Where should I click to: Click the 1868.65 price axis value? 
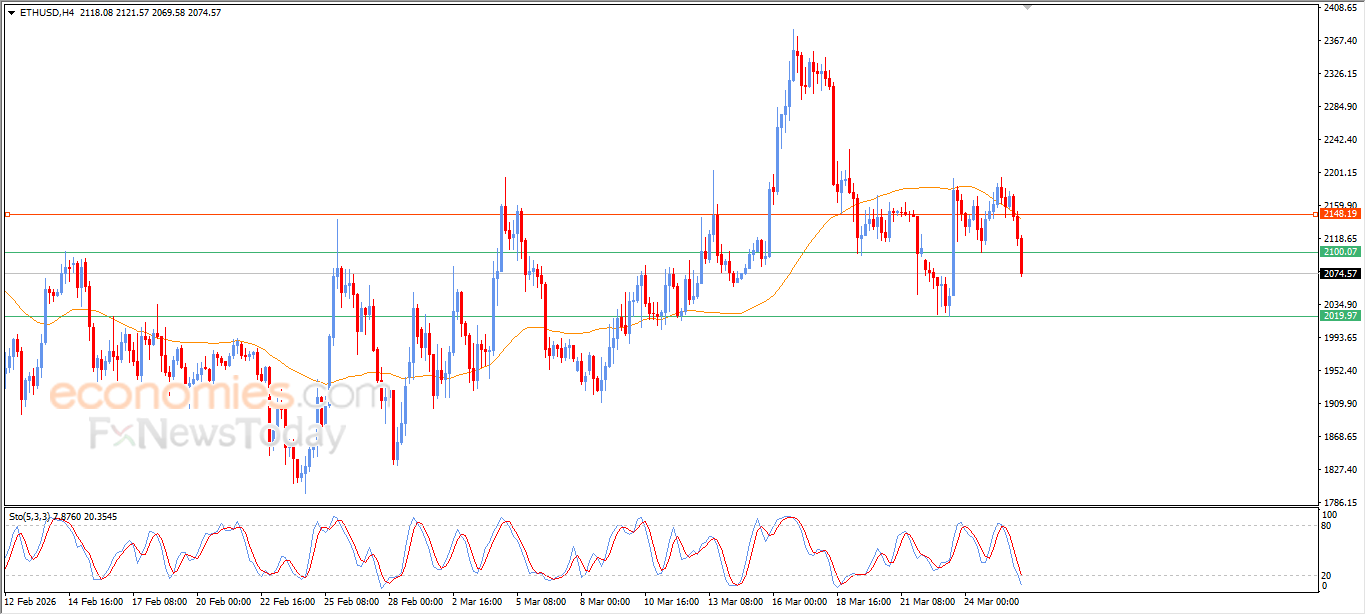(x=1340, y=437)
